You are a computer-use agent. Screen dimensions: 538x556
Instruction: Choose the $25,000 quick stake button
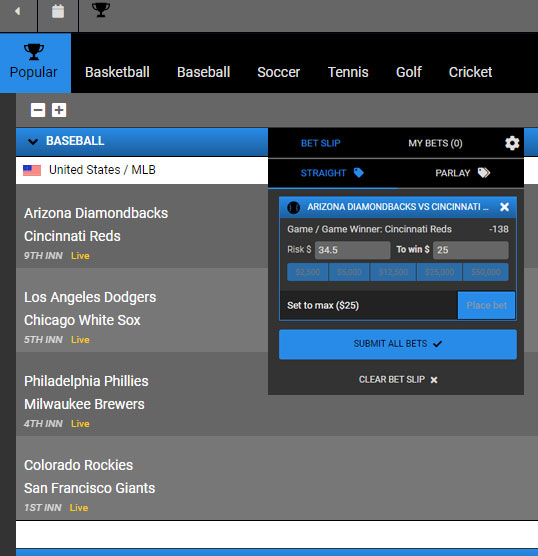tap(439, 272)
